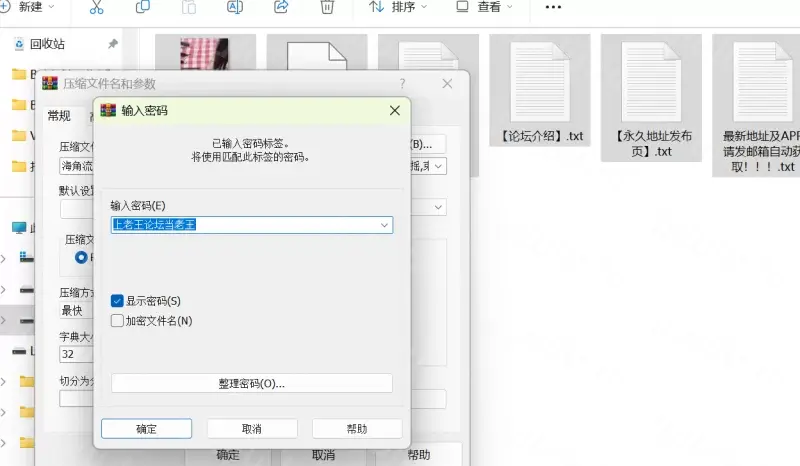Click the Cut scissors icon in toolbar
The height and width of the screenshot is (466, 800).
[x=96, y=7]
